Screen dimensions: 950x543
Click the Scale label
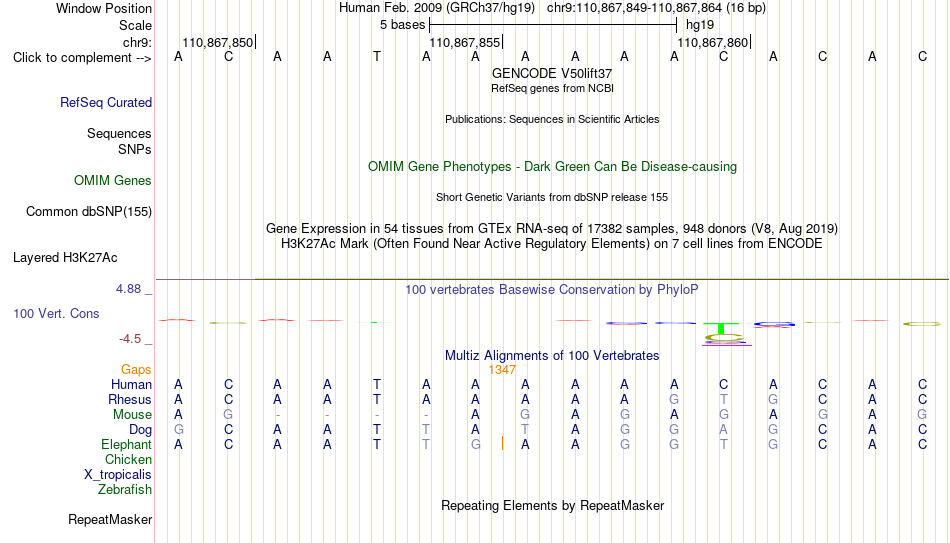[136, 25]
